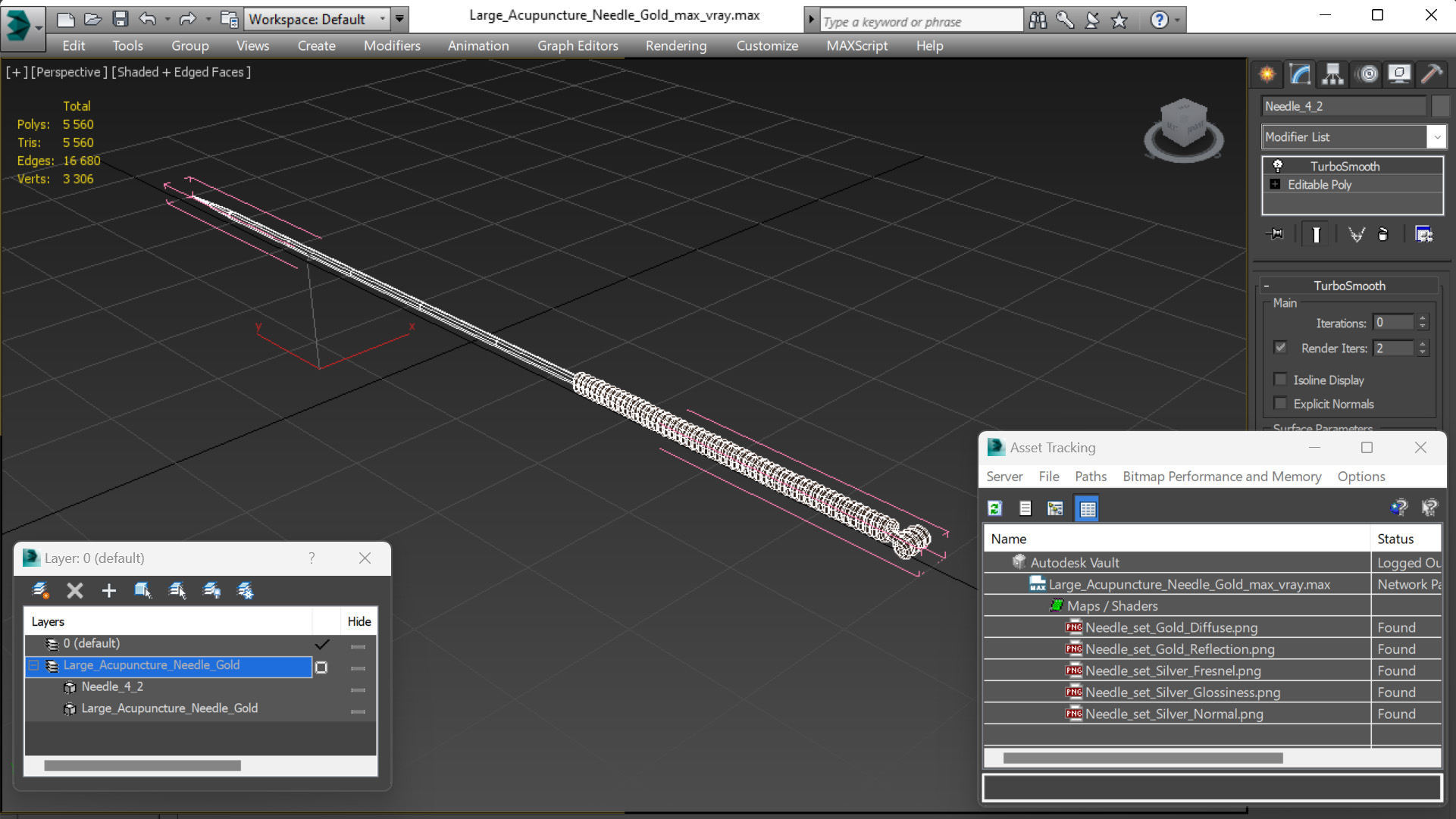Viewport: 1456px width, 819px height.
Task: Click the Layer panel horizontal scrollbar
Action: click(x=142, y=765)
